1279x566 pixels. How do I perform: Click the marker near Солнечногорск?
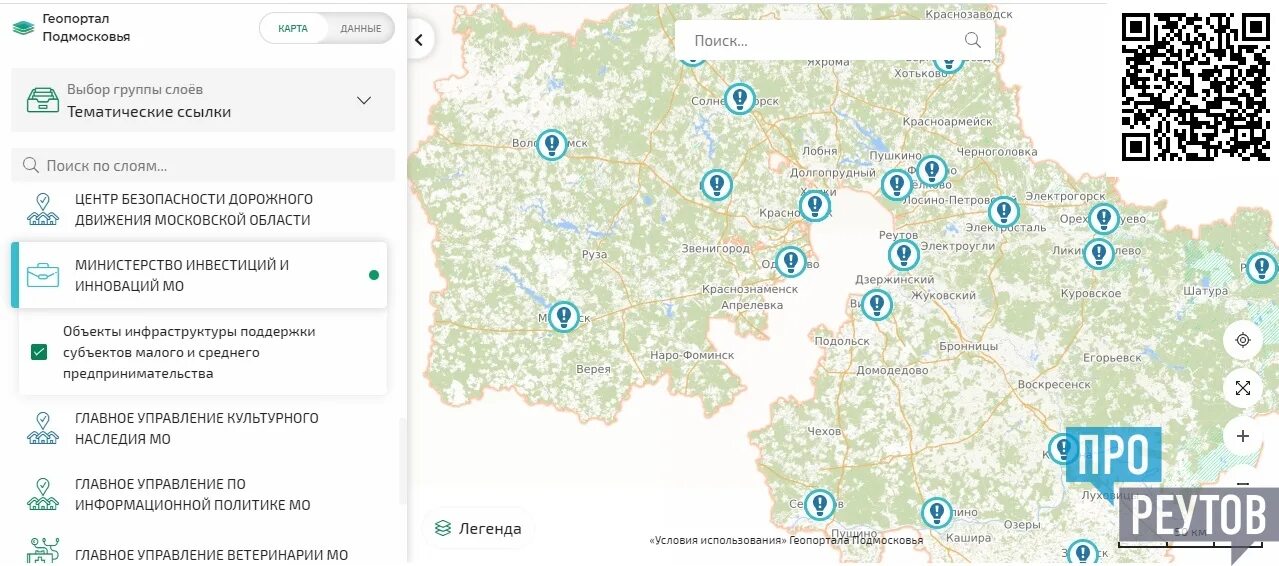click(740, 99)
